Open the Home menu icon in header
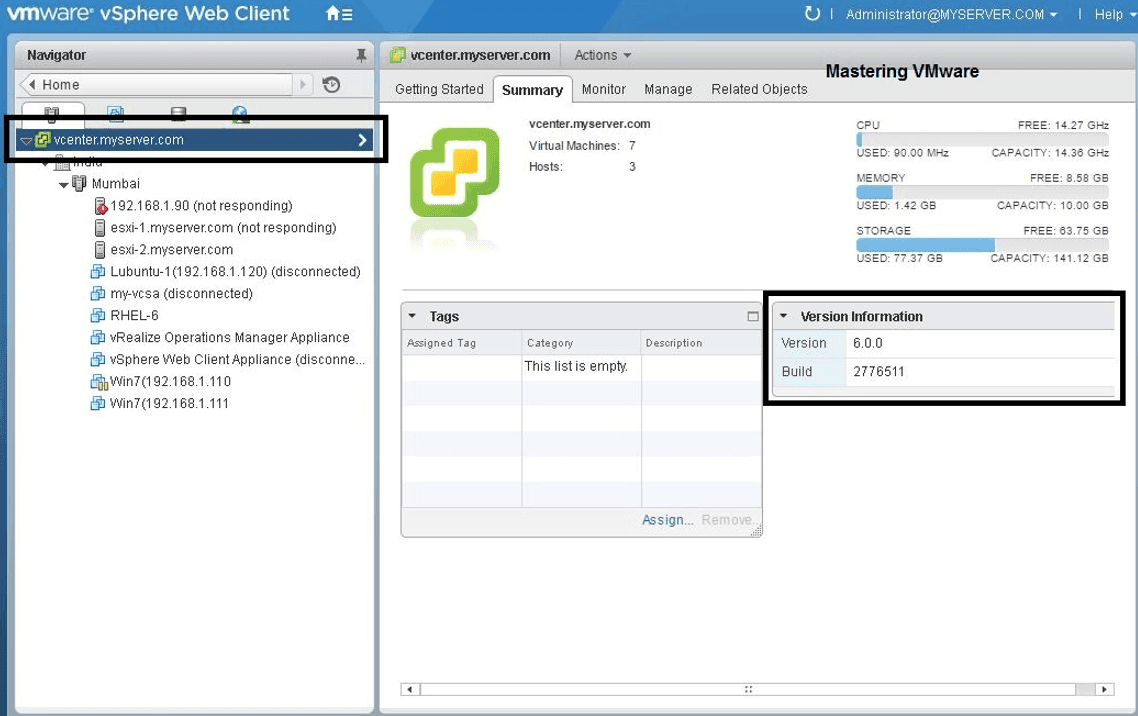This screenshot has height=716, width=1138. point(339,14)
